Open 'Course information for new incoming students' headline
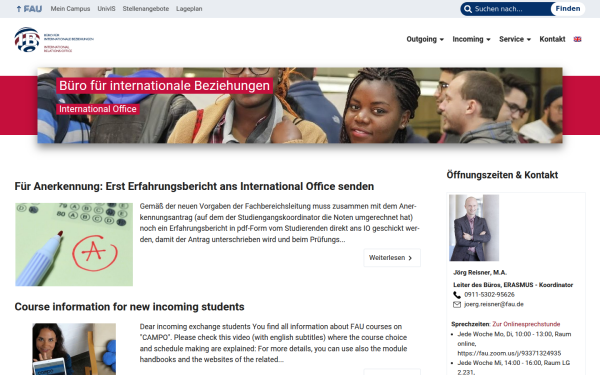 (x=129, y=307)
